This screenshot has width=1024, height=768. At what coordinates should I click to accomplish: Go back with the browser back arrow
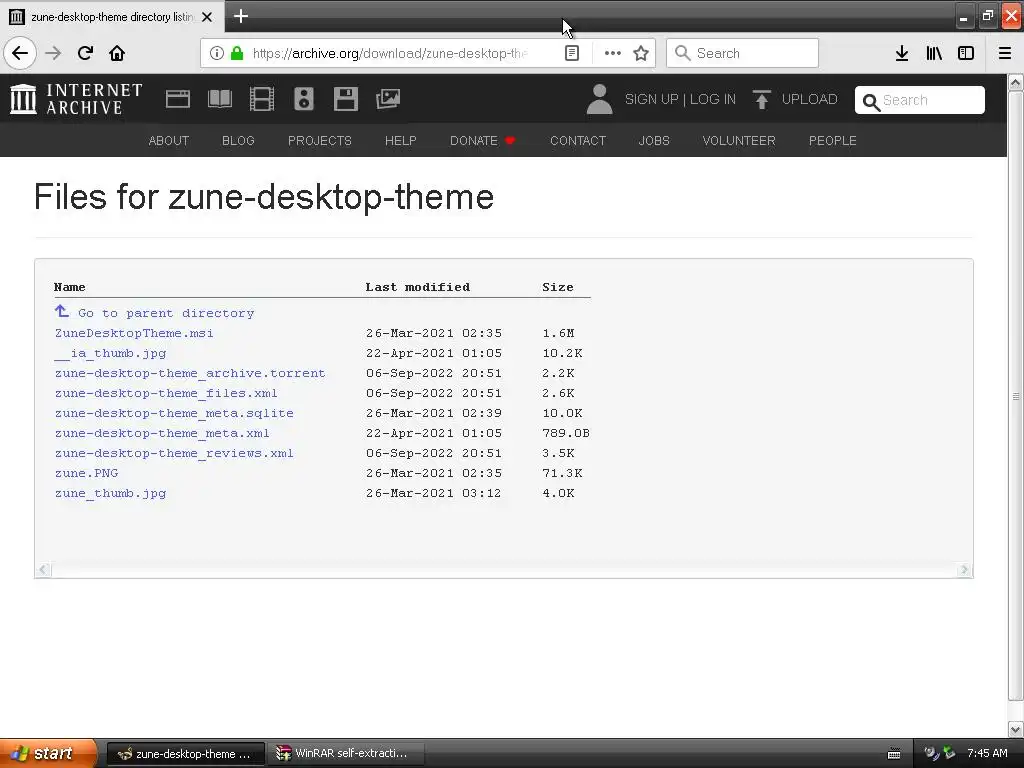click(x=20, y=53)
